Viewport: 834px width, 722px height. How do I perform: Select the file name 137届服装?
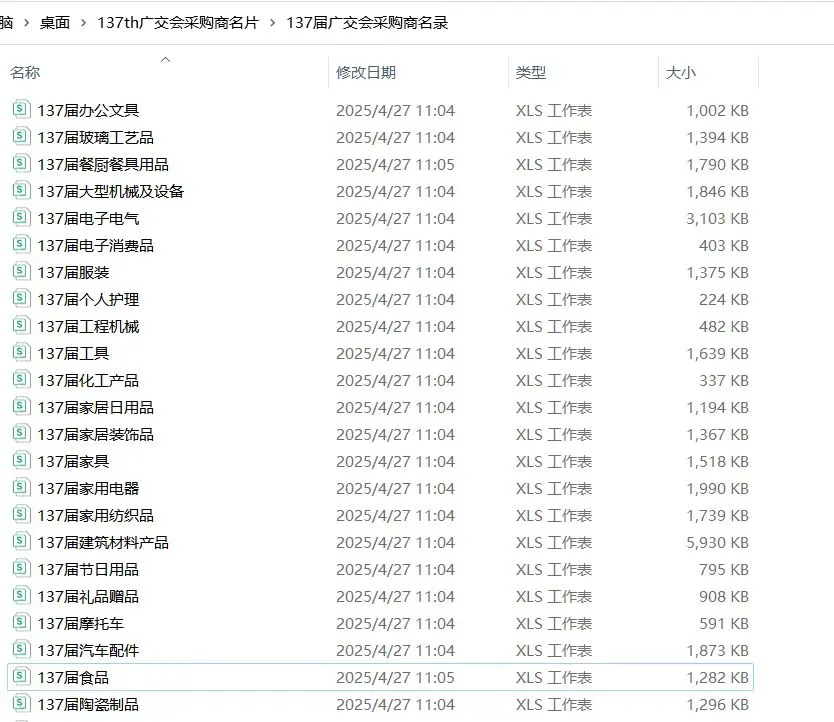[x=73, y=273]
